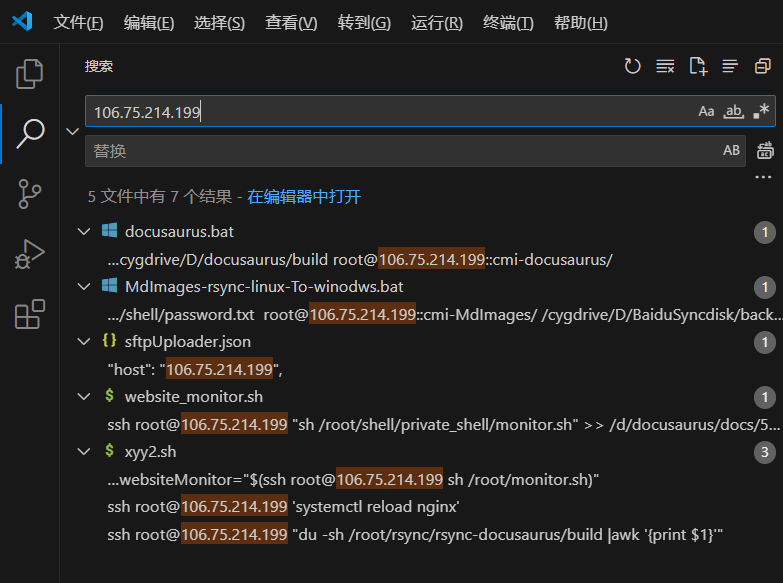Click the sftpUploader.json braces icon
This screenshot has width=783, height=583.
(x=109, y=341)
